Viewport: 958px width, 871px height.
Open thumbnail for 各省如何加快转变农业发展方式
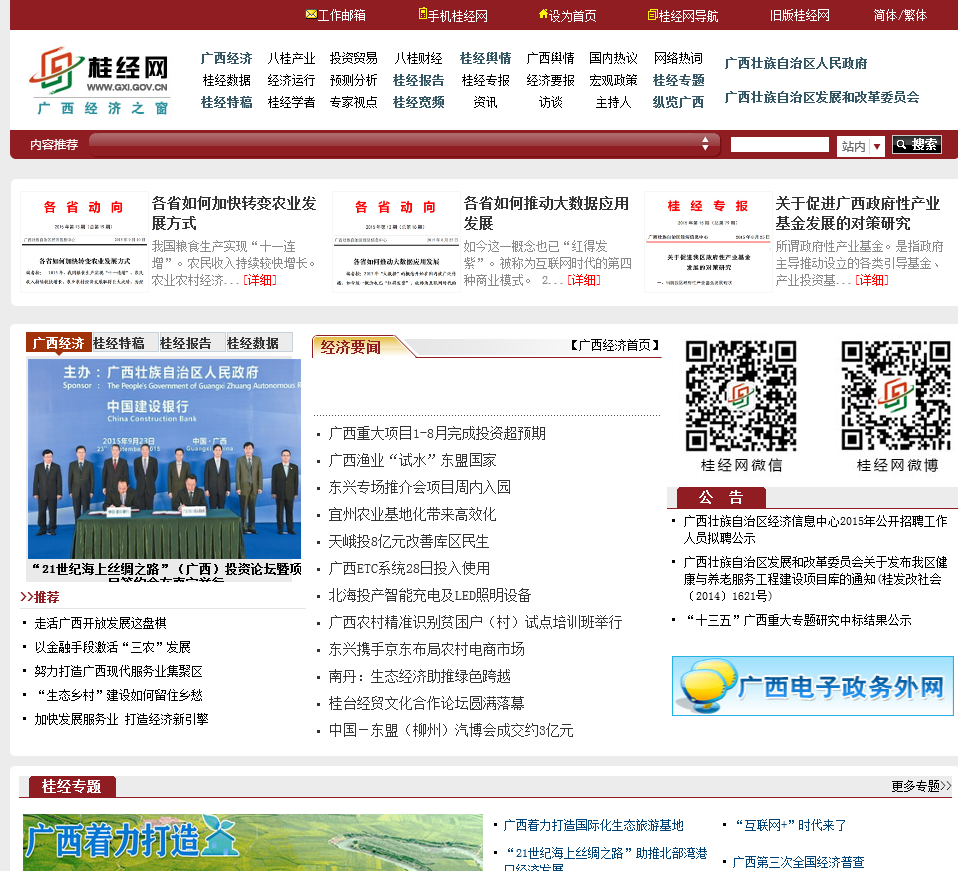point(84,242)
